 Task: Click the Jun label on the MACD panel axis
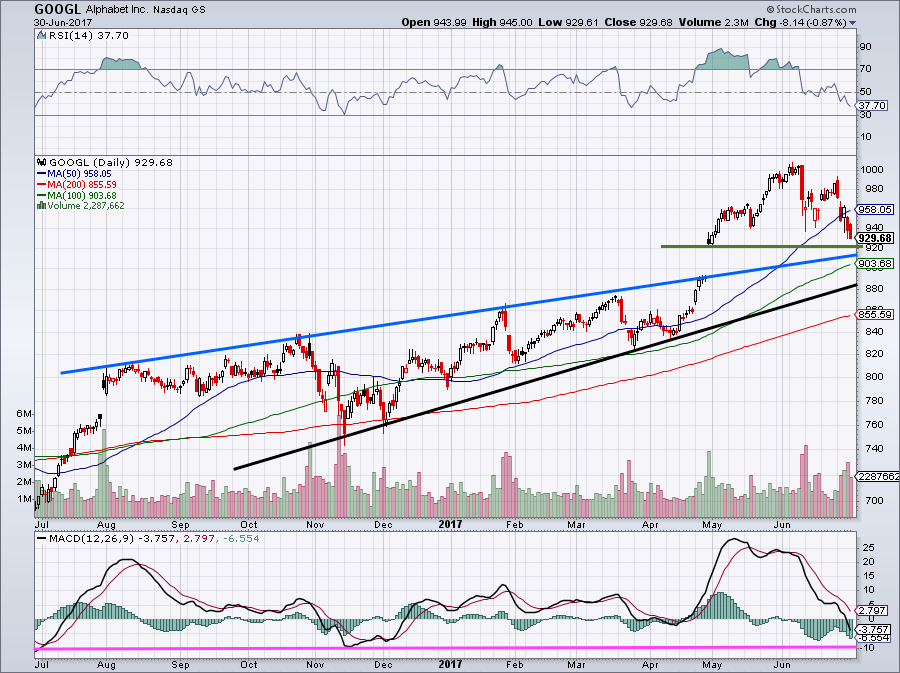click(x=782, y=665)
